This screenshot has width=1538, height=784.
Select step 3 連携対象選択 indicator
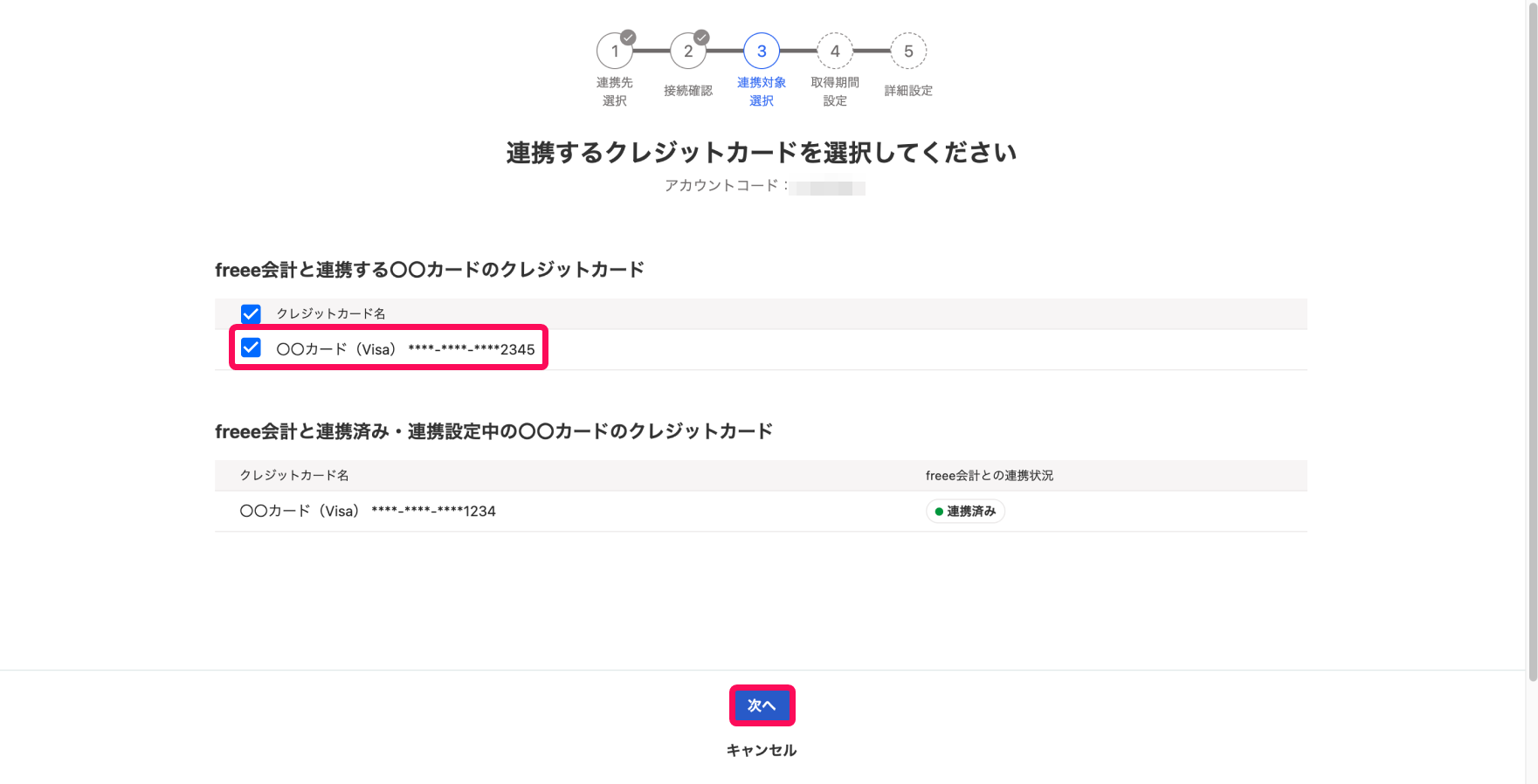pyautogui.click(x=762, y=51)
